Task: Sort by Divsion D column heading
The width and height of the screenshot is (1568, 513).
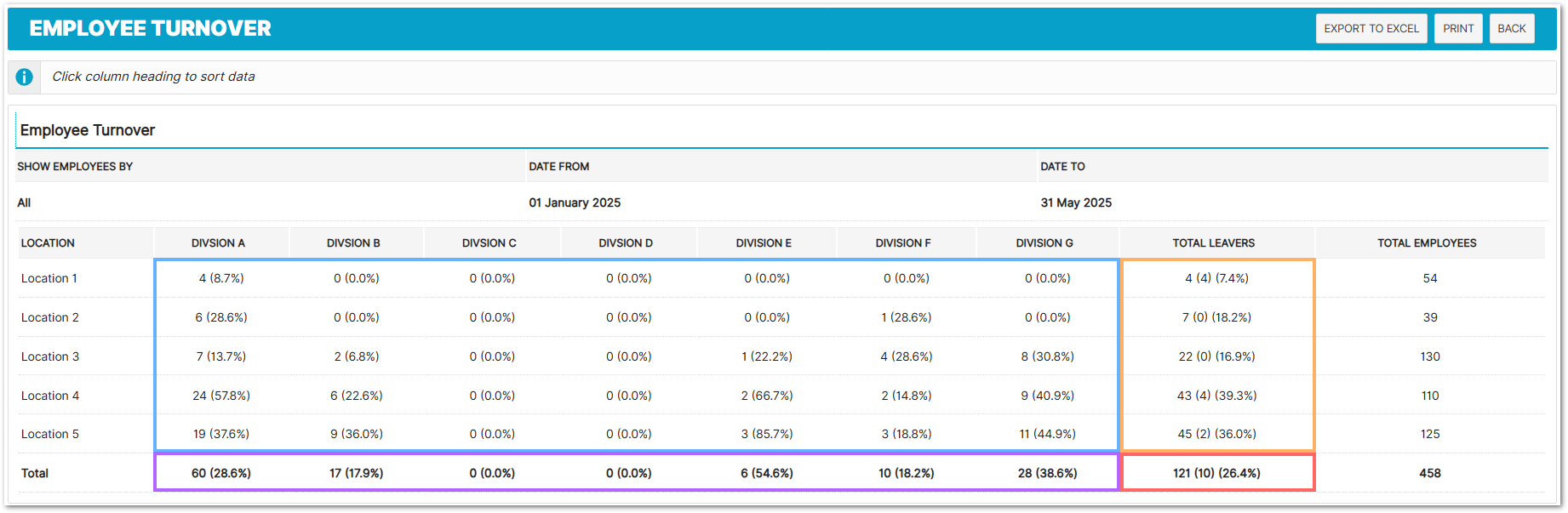Action: coord(625,243)
